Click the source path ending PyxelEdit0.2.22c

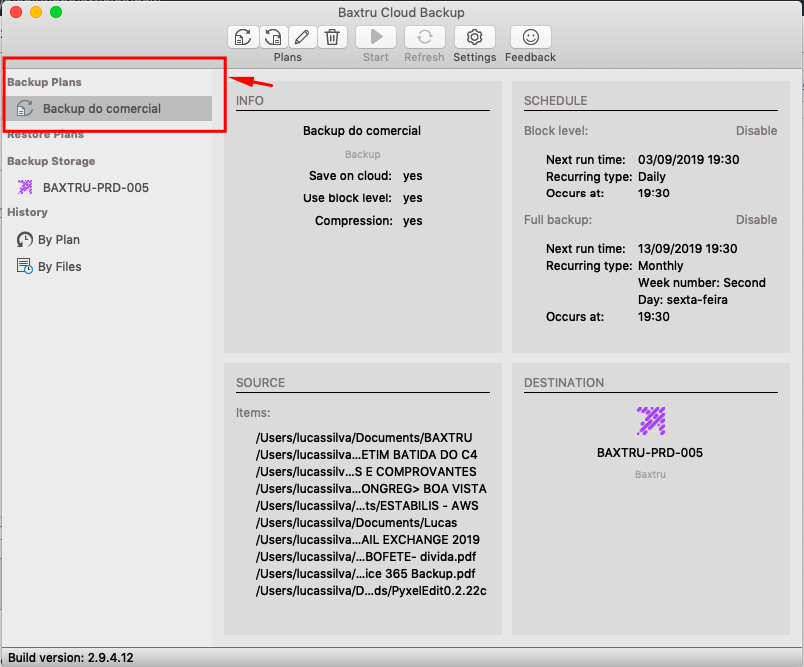(x=371, y=591)
